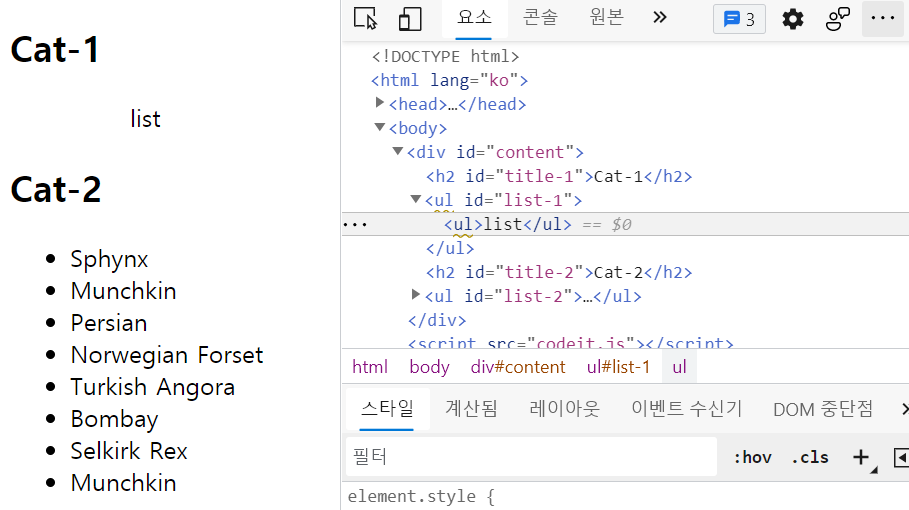Toggle device emulation mode icon
This screenshot has width=909, height=510.
coord(410,19)
